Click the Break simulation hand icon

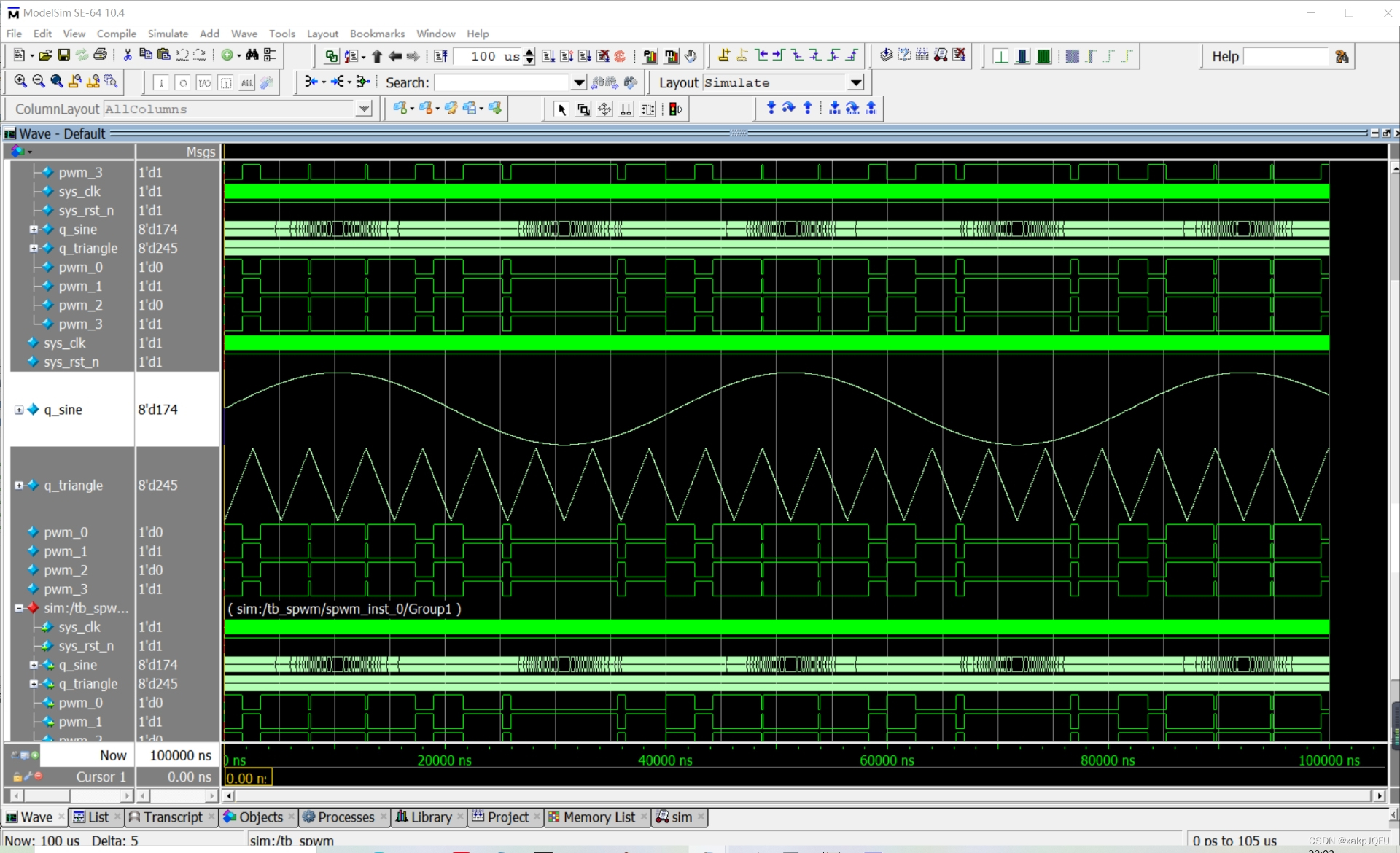690,56
